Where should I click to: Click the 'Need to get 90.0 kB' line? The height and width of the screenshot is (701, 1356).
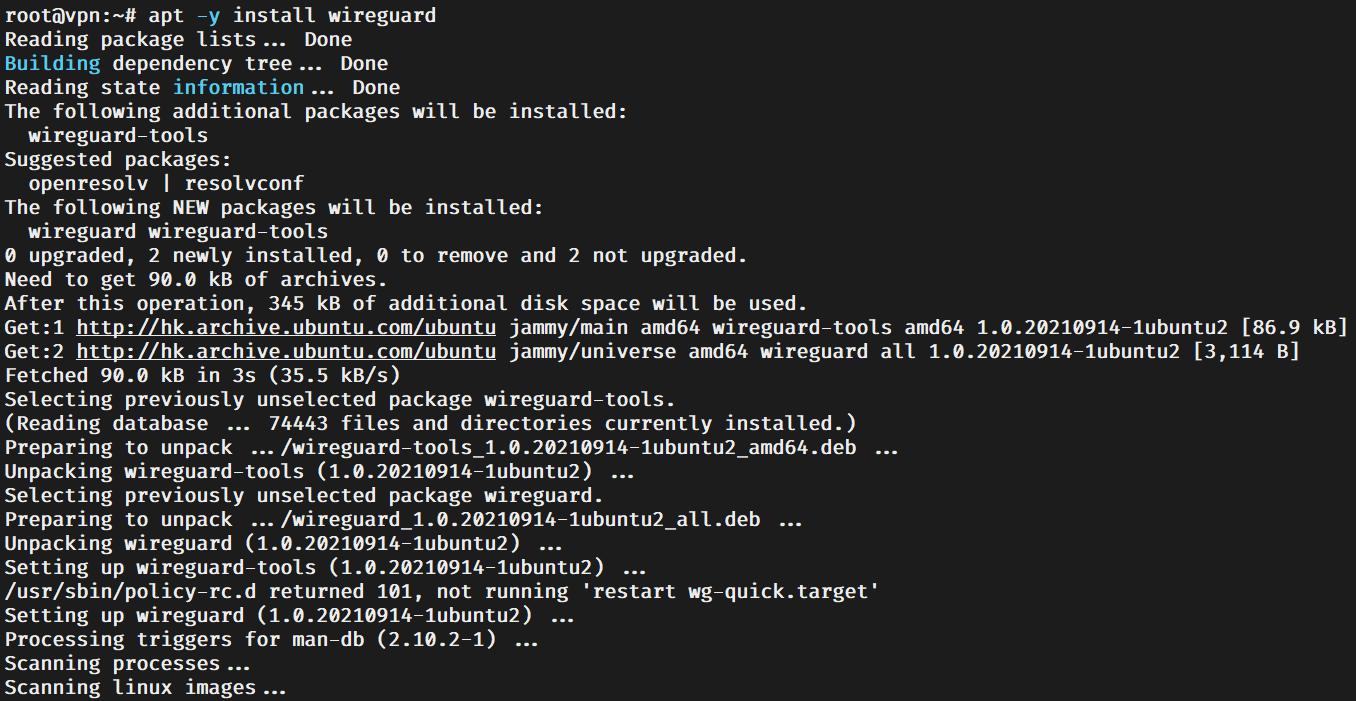click(x=196, y=279)
